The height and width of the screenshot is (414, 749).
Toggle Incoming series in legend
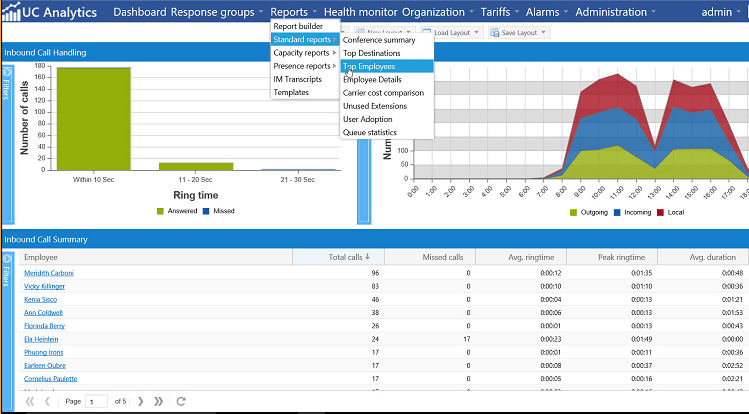click(632, 212)
